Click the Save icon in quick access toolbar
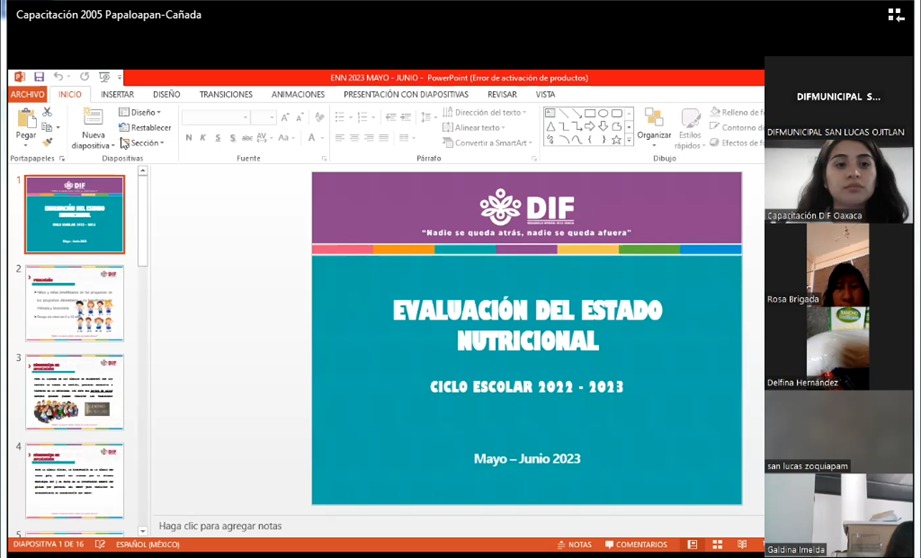The height and width of the screenshot is (558, 921). (x=39, y=77)
